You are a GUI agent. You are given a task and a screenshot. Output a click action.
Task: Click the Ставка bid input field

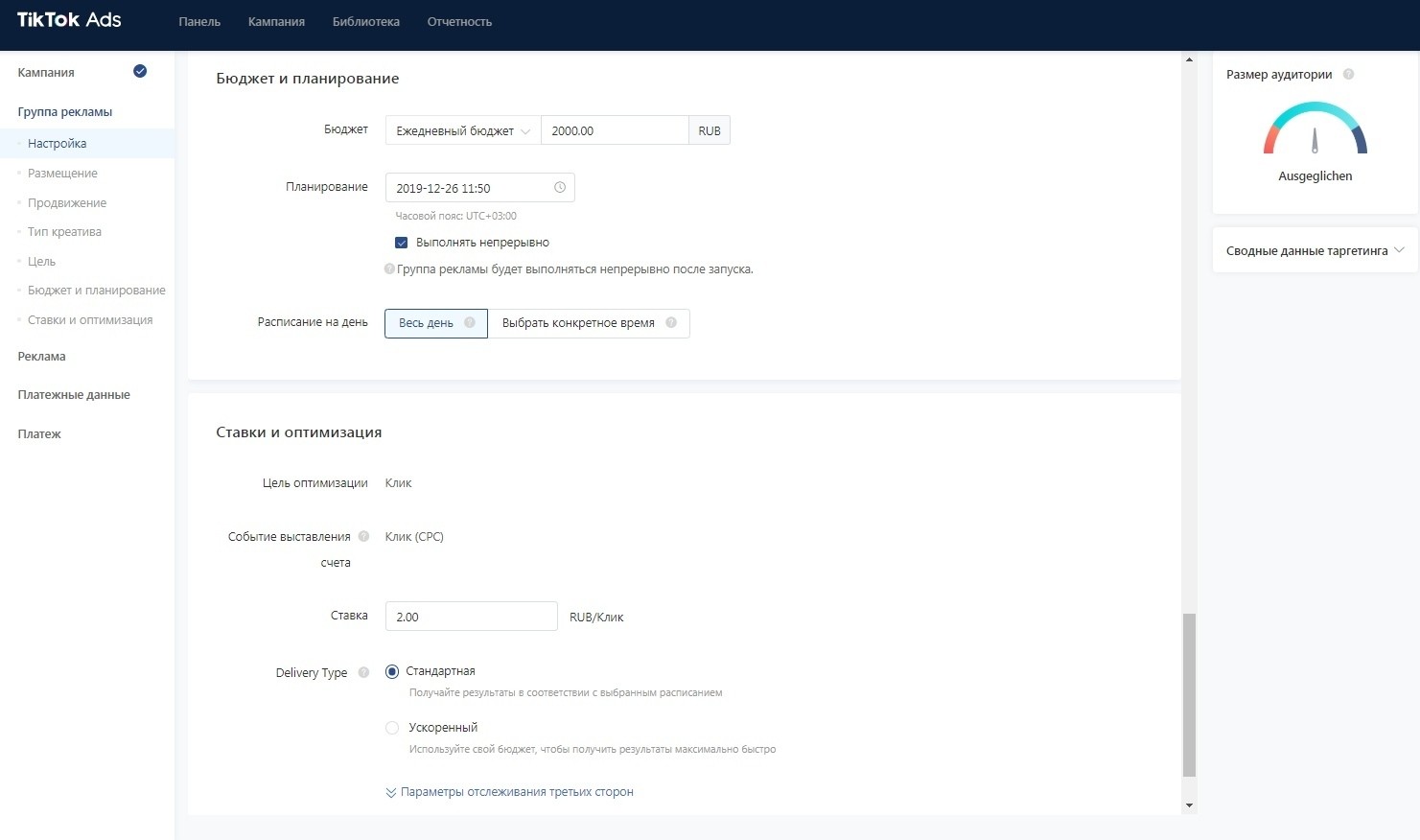pyautogui.click(x=471, y=617)
